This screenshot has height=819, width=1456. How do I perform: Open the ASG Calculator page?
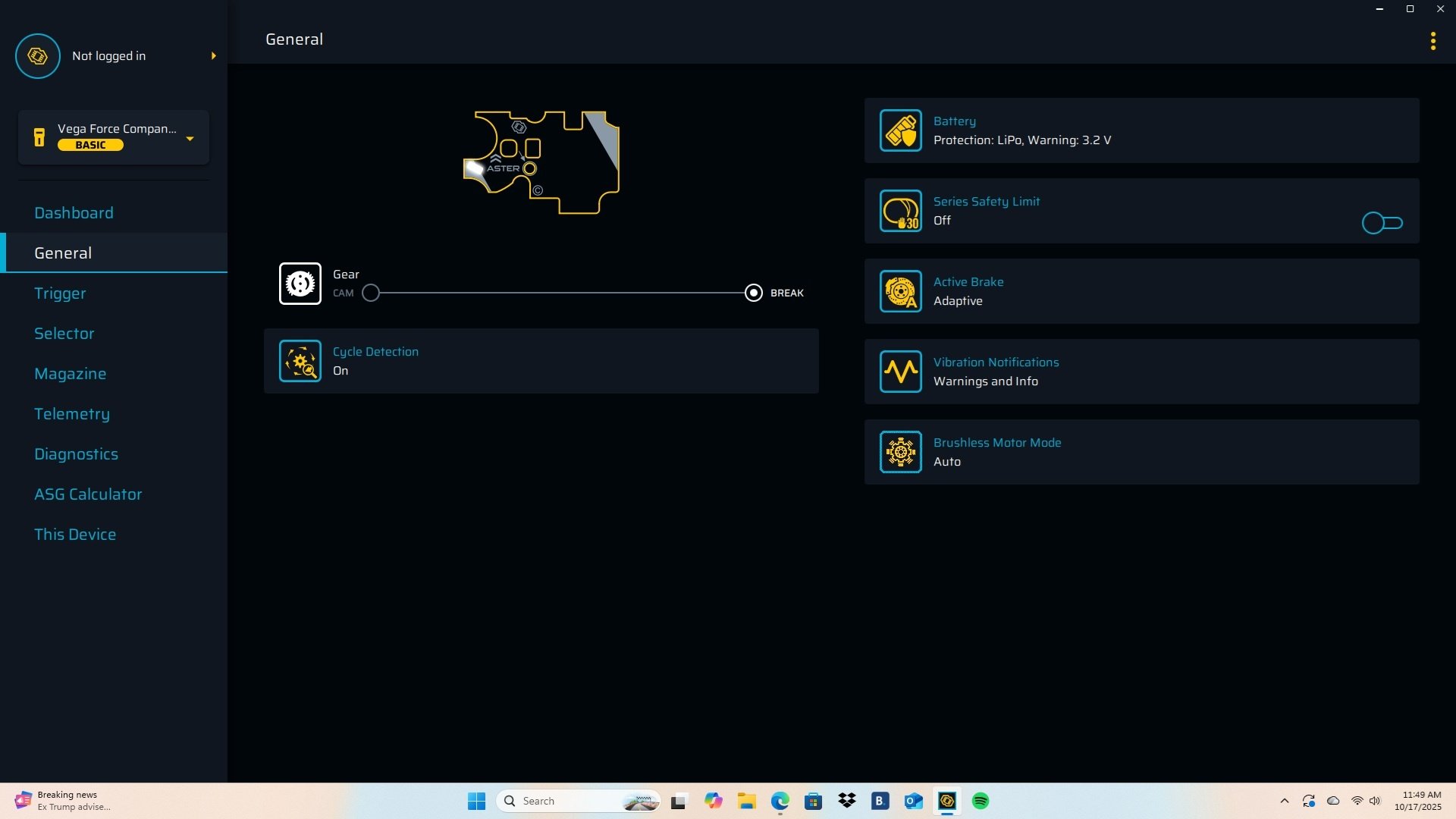[x=88, y=494]
